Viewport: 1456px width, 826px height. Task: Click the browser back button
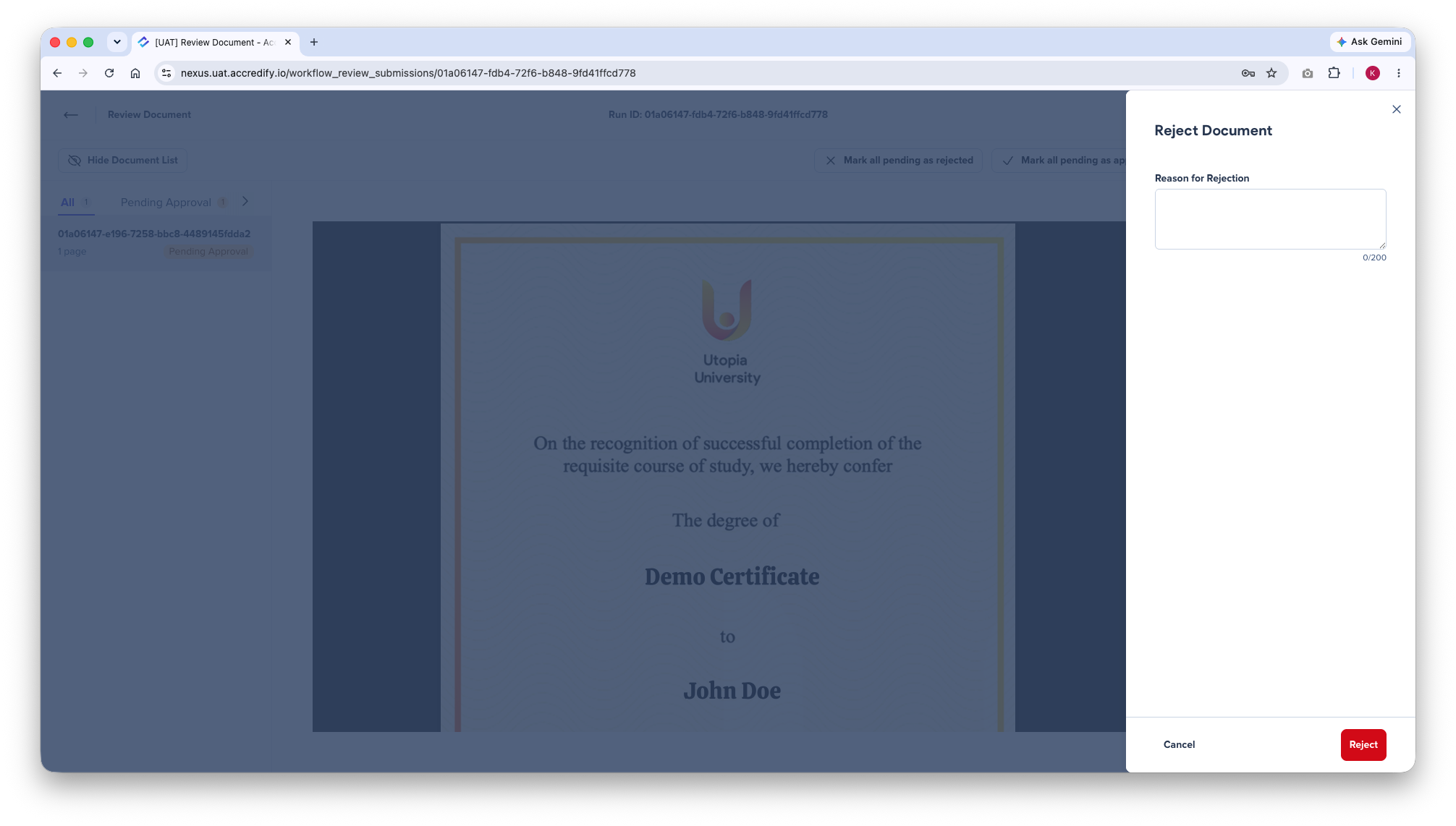57,73
